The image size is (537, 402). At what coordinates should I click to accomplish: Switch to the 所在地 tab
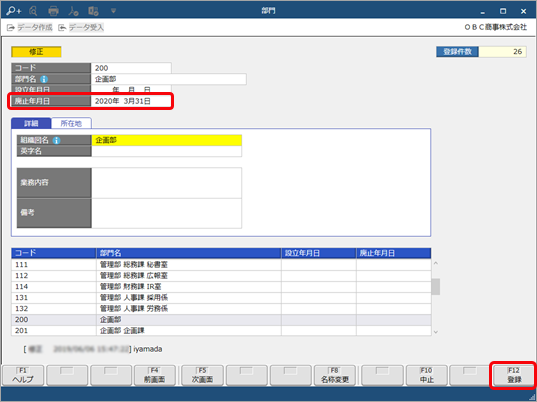71,123
